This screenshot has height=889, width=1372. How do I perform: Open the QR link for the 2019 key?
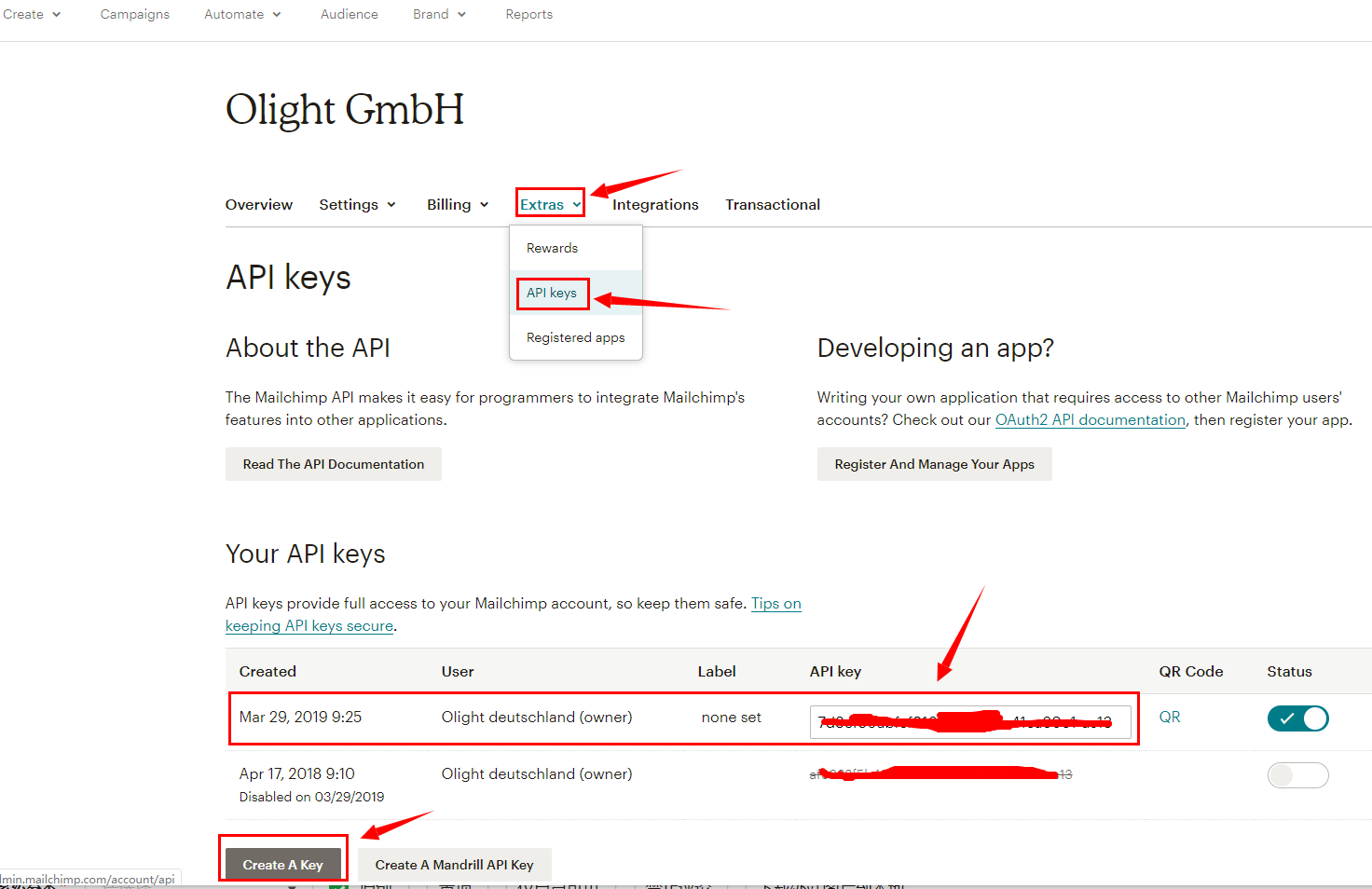point(1170,717)
